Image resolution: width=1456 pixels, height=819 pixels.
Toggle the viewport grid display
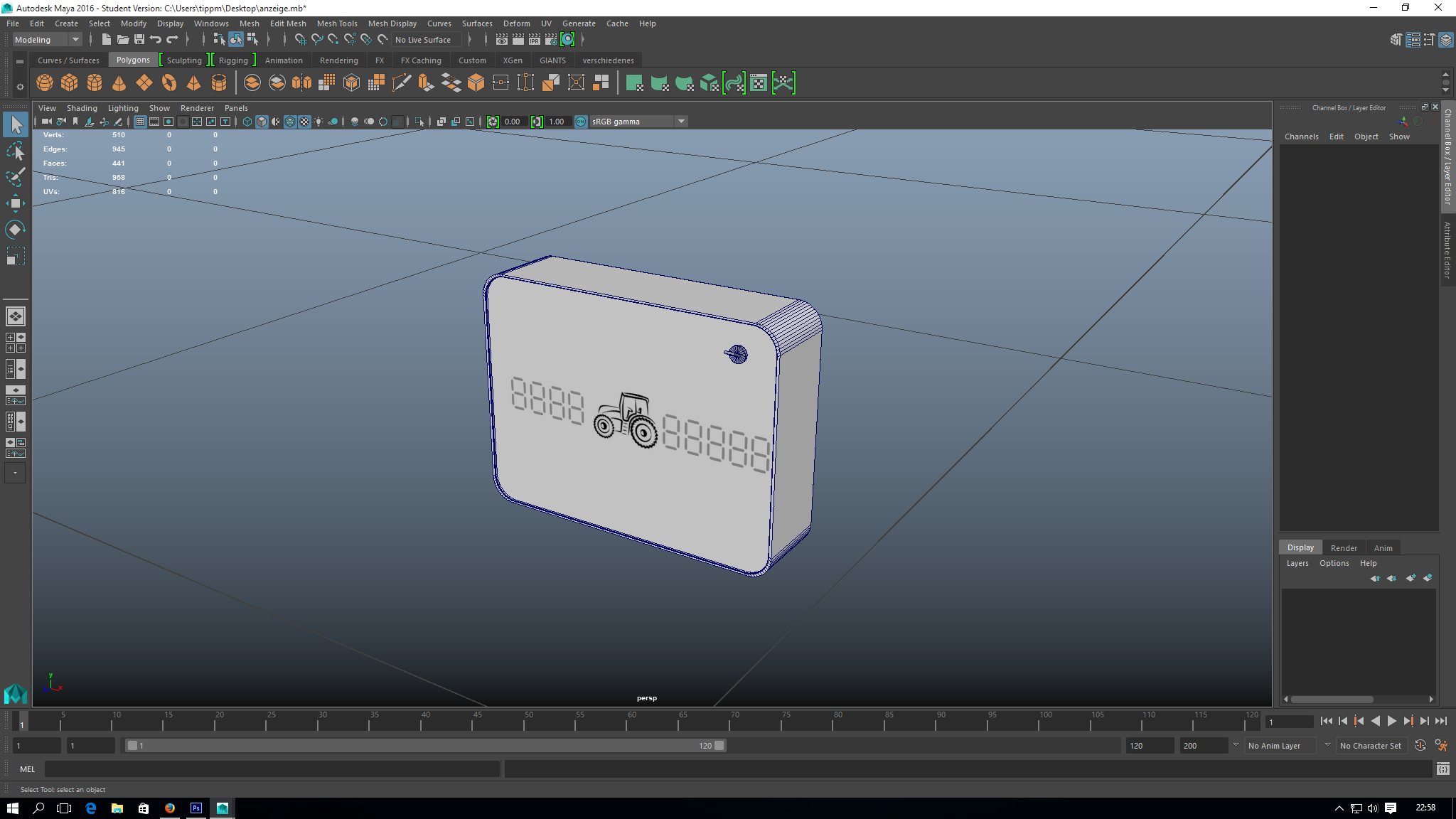tap(140, 122)
